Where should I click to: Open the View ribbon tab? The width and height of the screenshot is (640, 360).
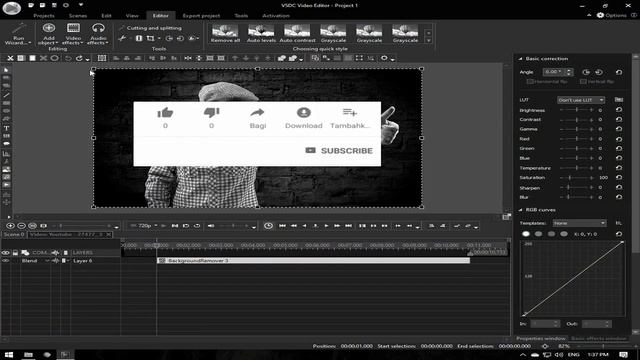coord(132,16)
